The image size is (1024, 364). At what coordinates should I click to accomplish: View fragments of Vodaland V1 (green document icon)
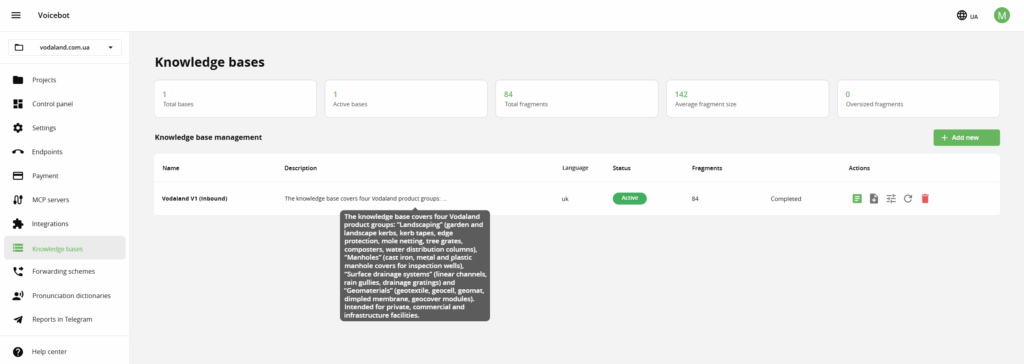pos(857,199)
